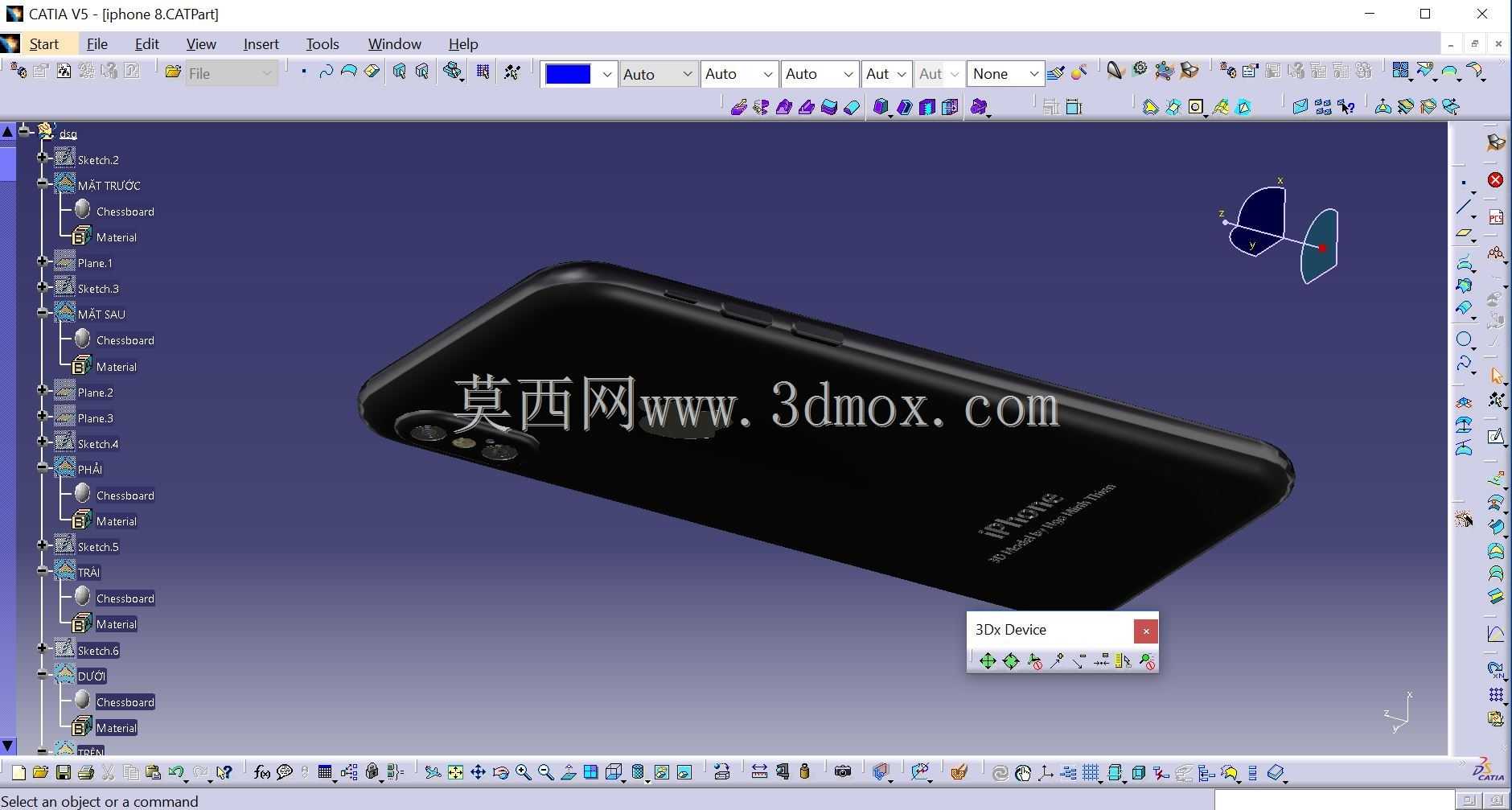
Task: Save the part with floppy disk icon
Action: coord(63,772)
